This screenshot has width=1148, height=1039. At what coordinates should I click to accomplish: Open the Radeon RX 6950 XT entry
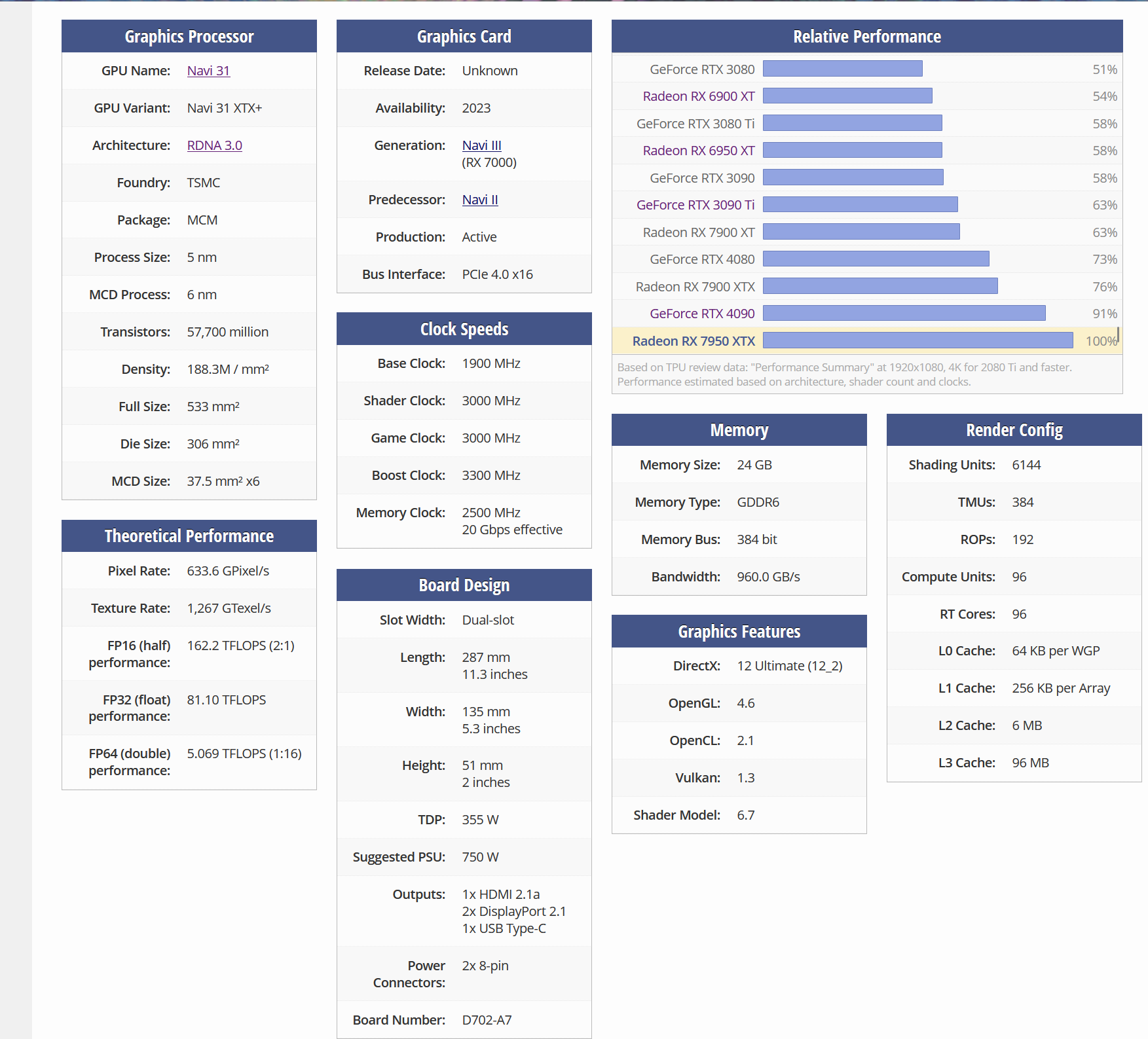(699, 151)
